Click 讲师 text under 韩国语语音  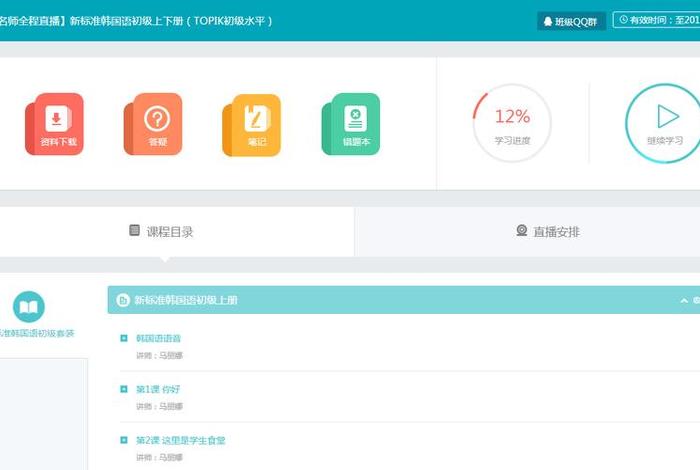159,356
